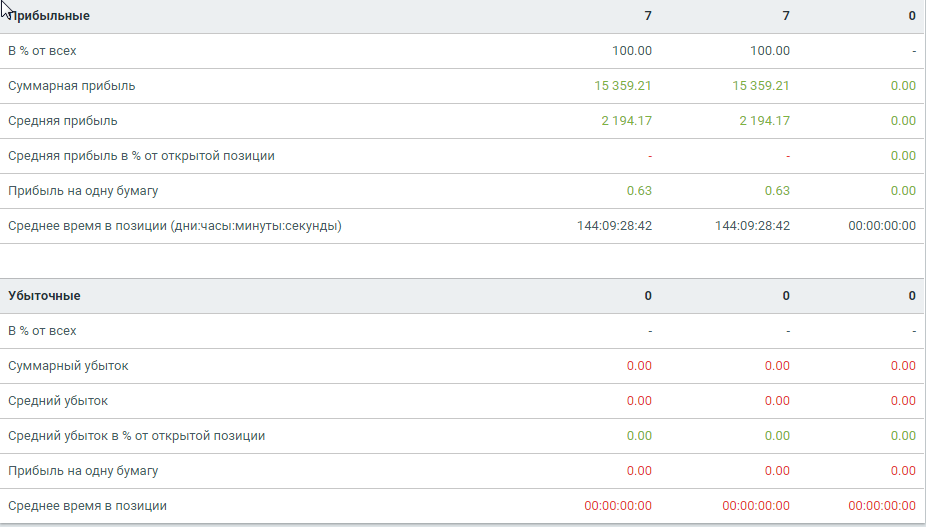Click first 2 194.17 average profit value
926x527 pixels.
[x=627, y=121]
